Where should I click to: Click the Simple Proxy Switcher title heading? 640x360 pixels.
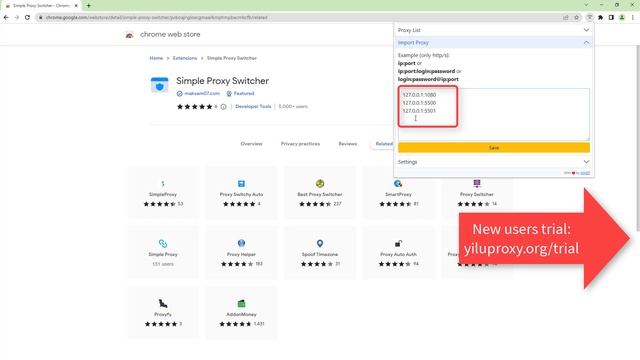(222, 81)
